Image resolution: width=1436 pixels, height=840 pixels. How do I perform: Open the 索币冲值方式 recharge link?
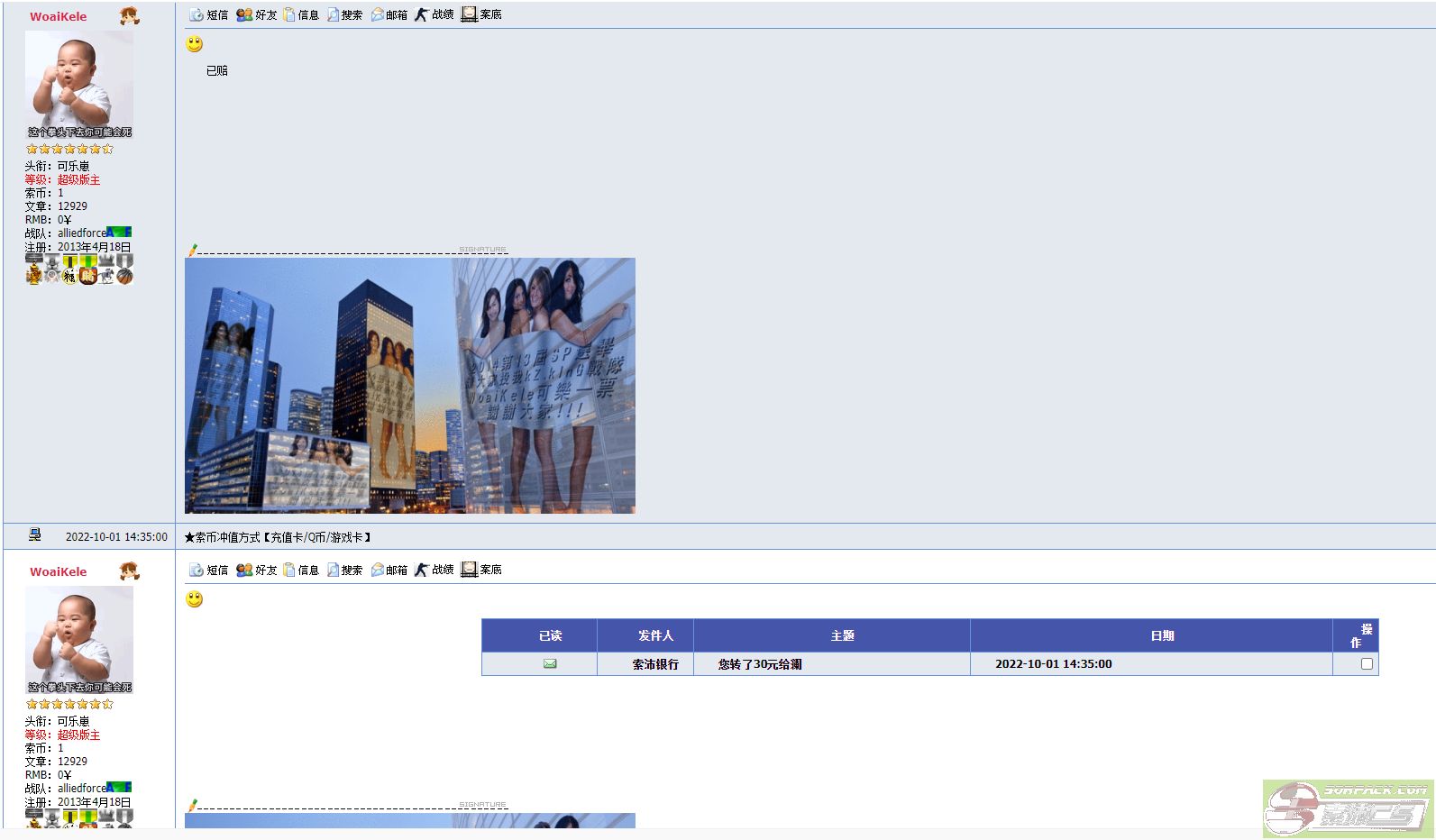point(278,537)
